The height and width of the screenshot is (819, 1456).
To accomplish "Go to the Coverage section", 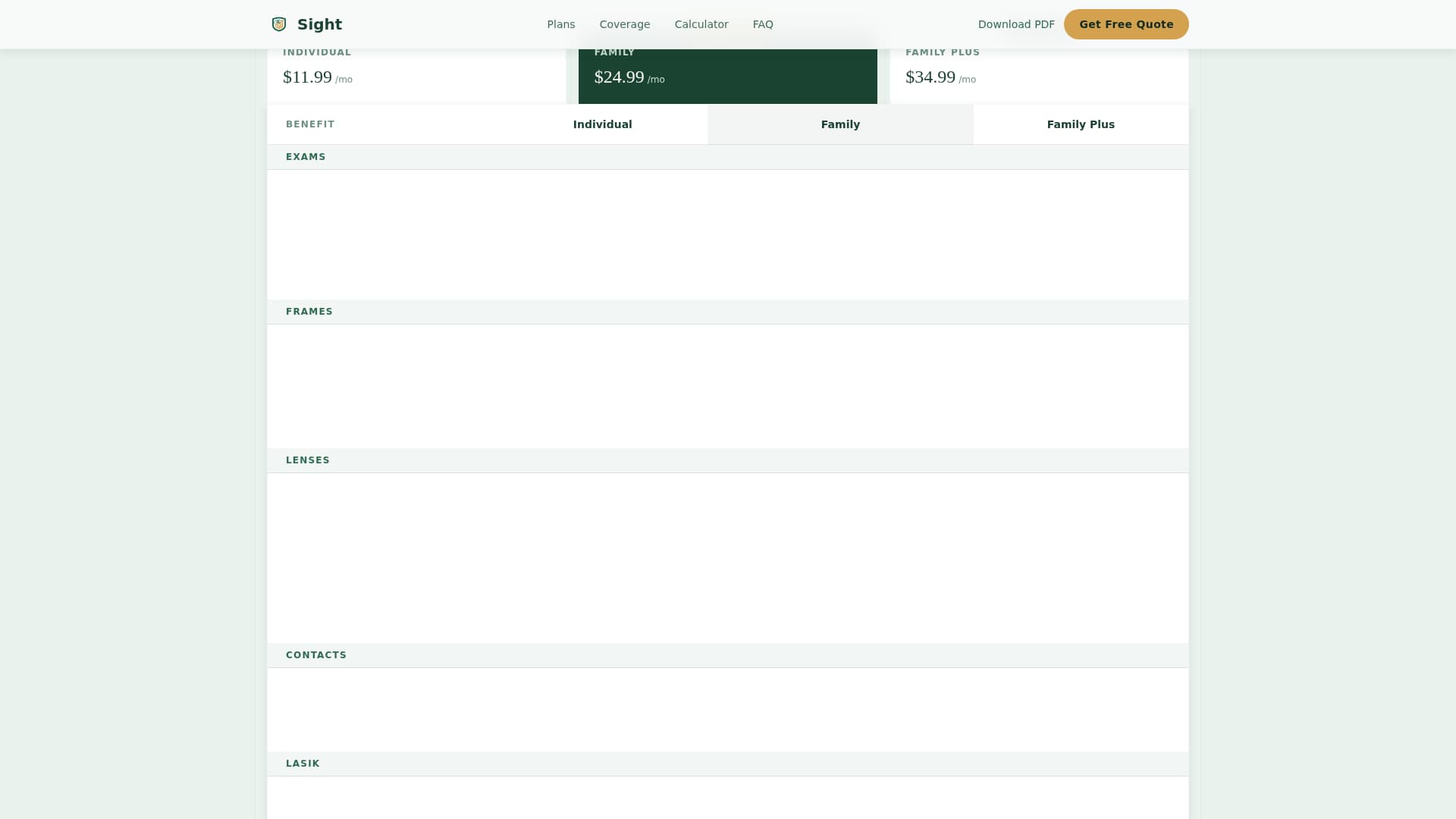I will [x=625, y=24].
